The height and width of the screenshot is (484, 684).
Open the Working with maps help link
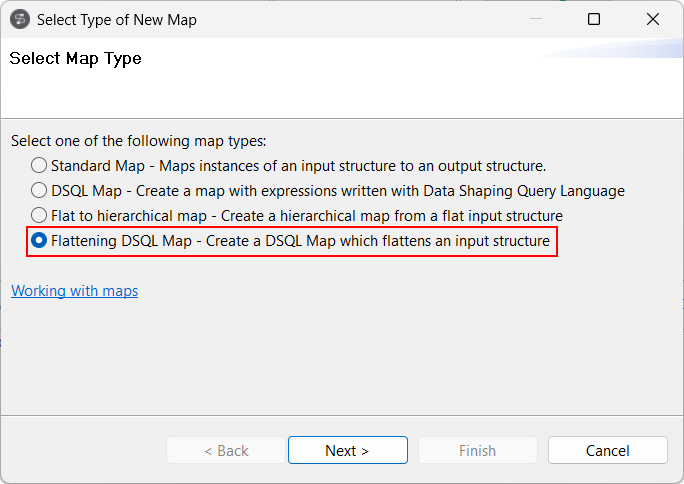[x=74, y=291]
